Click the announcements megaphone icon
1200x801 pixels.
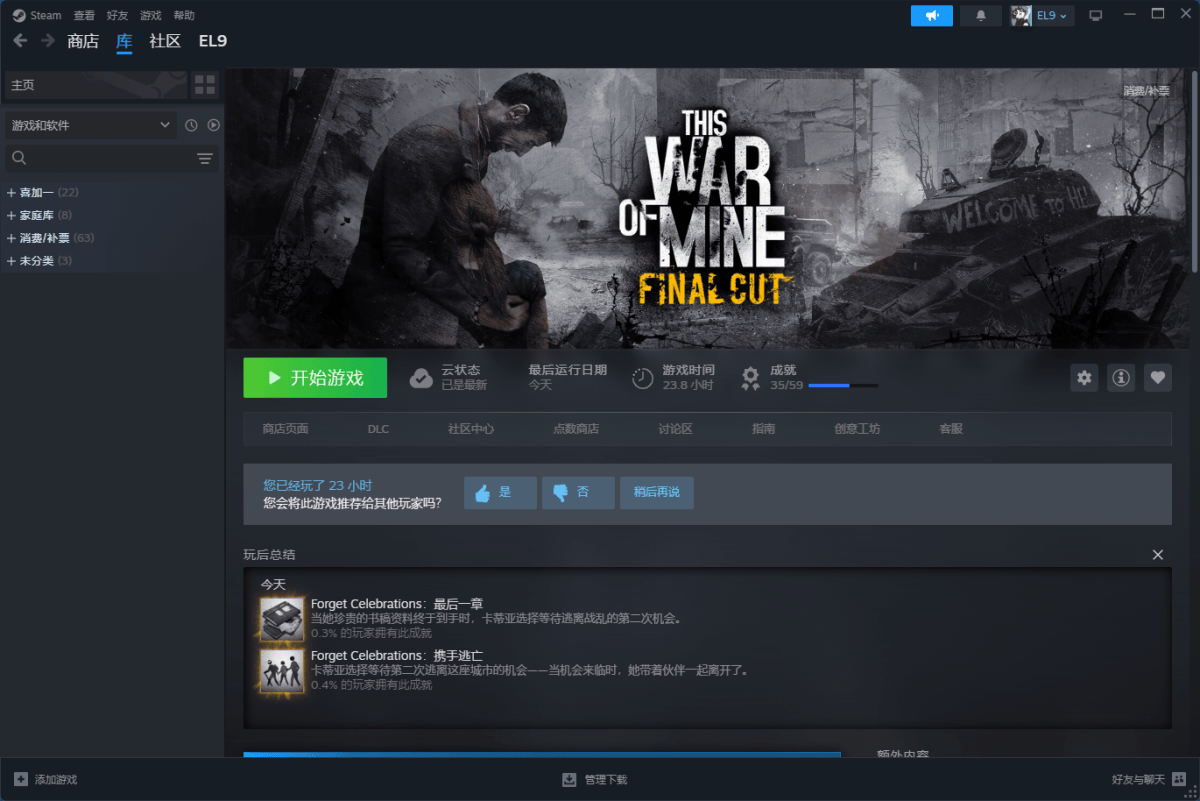click(x=931, y=15)
